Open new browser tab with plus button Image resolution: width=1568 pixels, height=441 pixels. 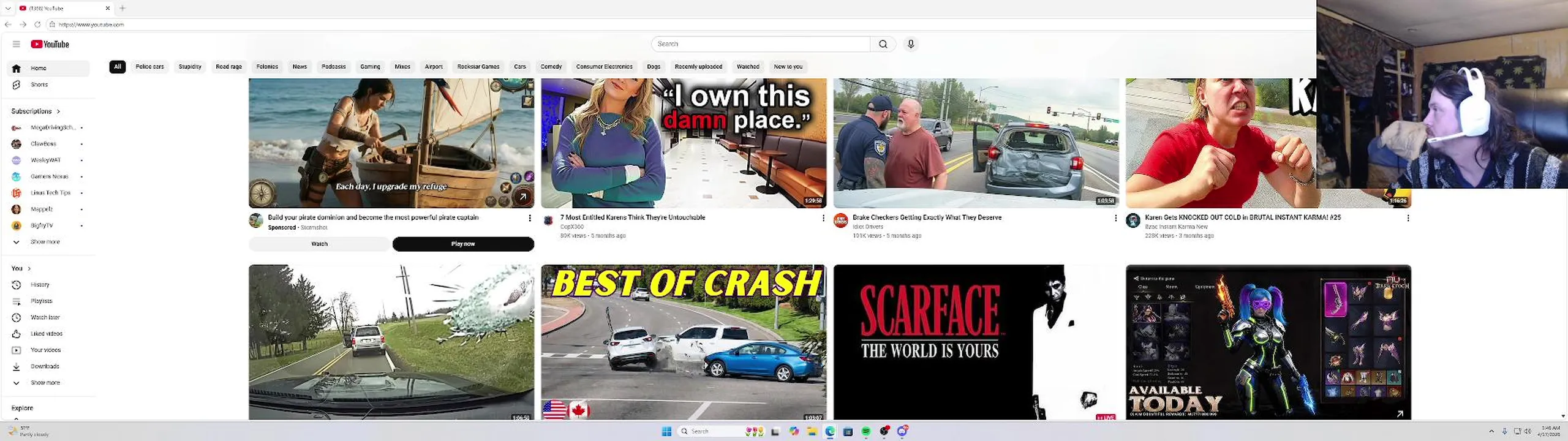(123, 8)
